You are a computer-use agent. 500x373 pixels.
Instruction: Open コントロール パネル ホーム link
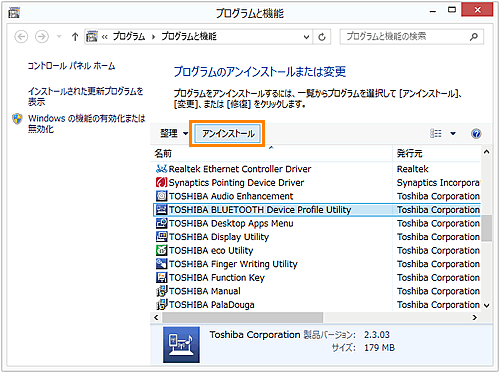click(71, 66)
